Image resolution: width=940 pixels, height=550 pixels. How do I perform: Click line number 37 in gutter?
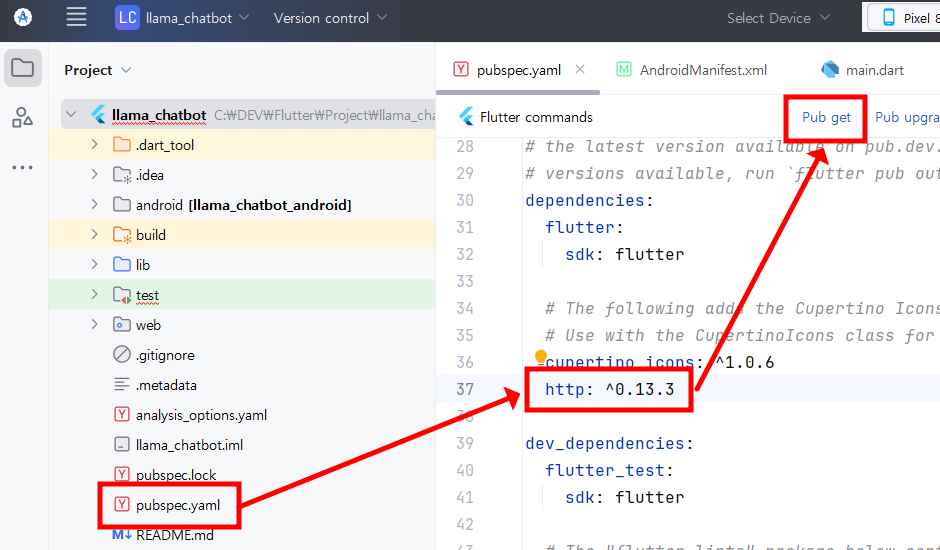click(x=465, y=389)
